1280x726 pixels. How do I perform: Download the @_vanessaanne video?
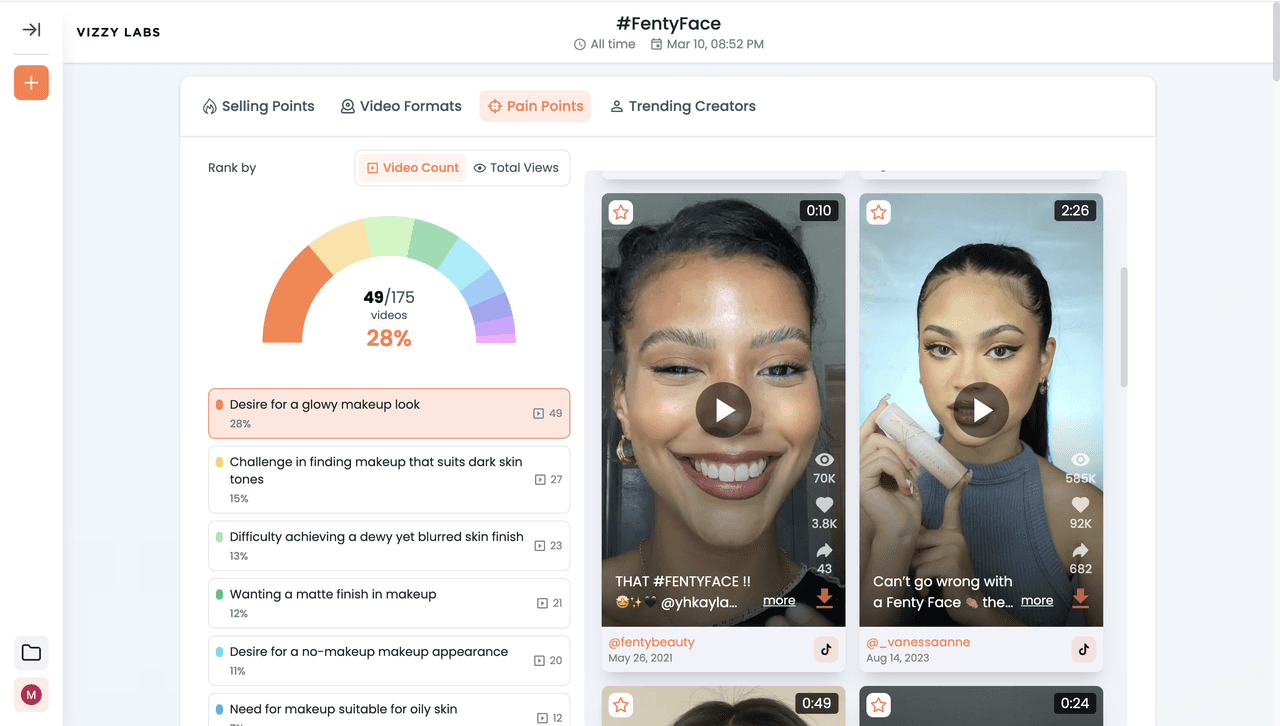coord(1080,598)
